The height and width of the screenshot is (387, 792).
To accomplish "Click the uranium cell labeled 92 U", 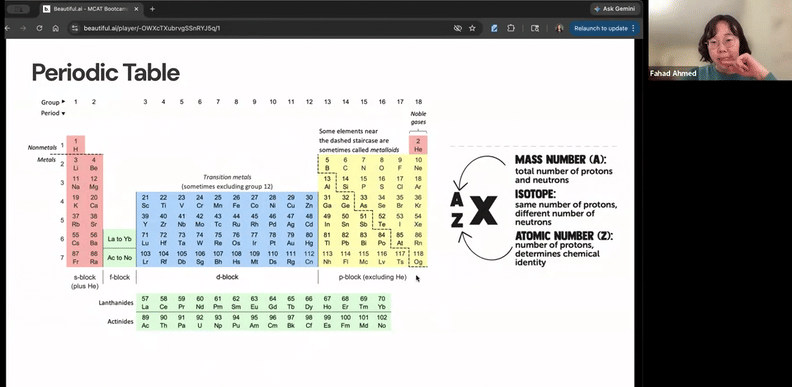I will click(x=200, y=321).
